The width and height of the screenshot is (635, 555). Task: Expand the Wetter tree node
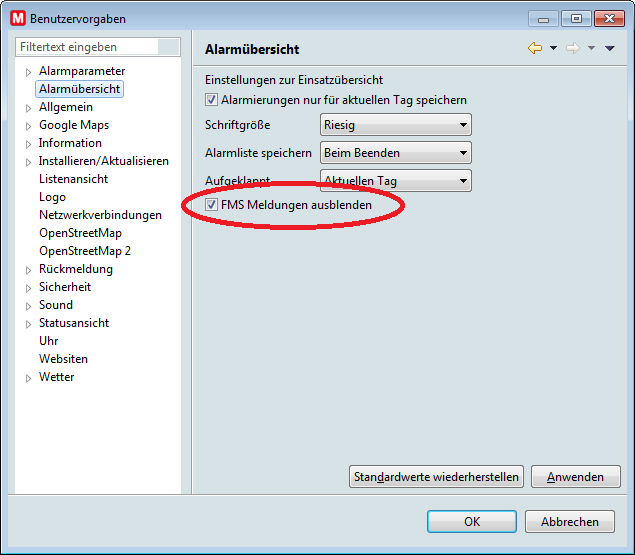click(28, 378)
